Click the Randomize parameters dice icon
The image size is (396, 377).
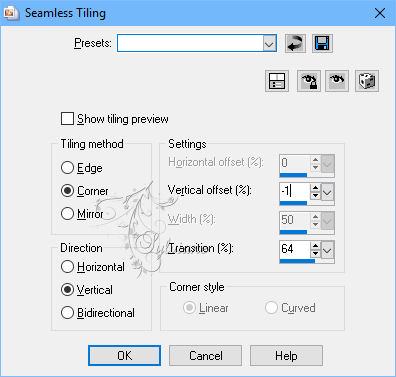click(x=367, y=81)
